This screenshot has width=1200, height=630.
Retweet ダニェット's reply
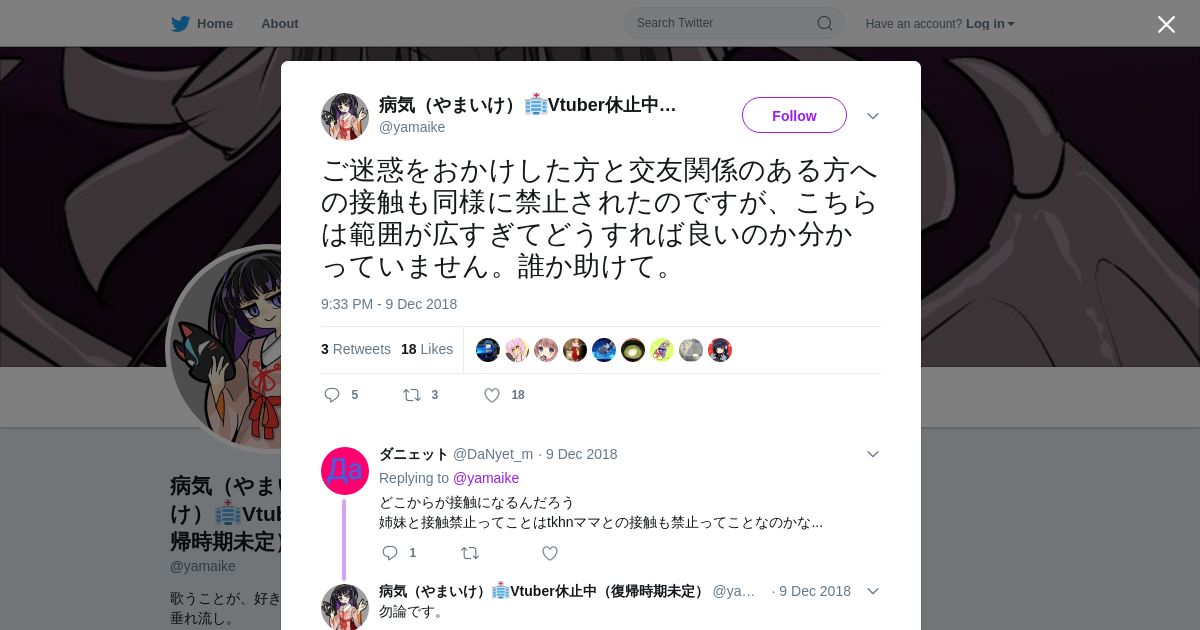[470, 553]
